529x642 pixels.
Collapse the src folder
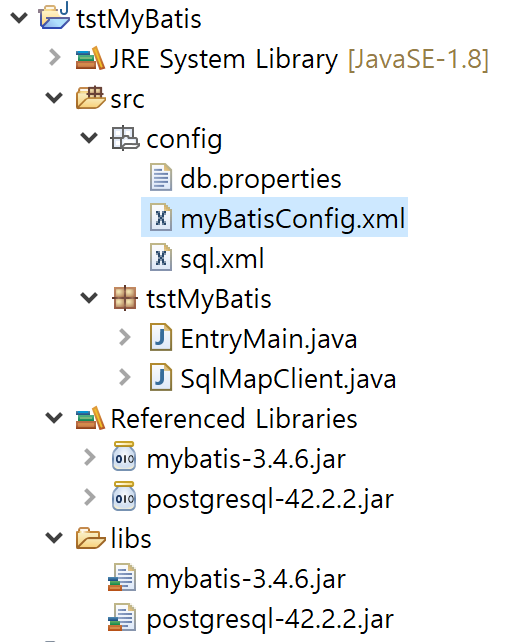coord(54,98)
